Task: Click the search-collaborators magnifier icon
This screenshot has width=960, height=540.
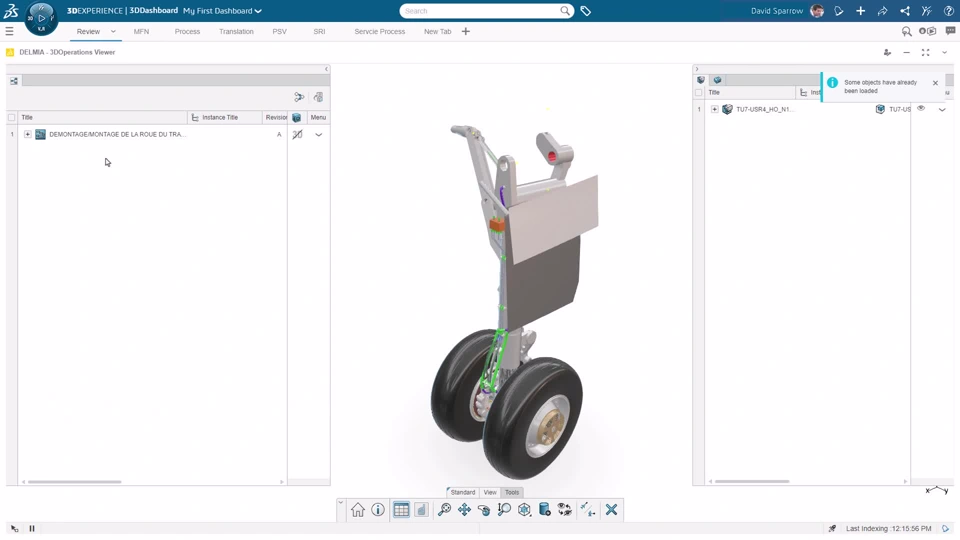Action: [907, 31]
